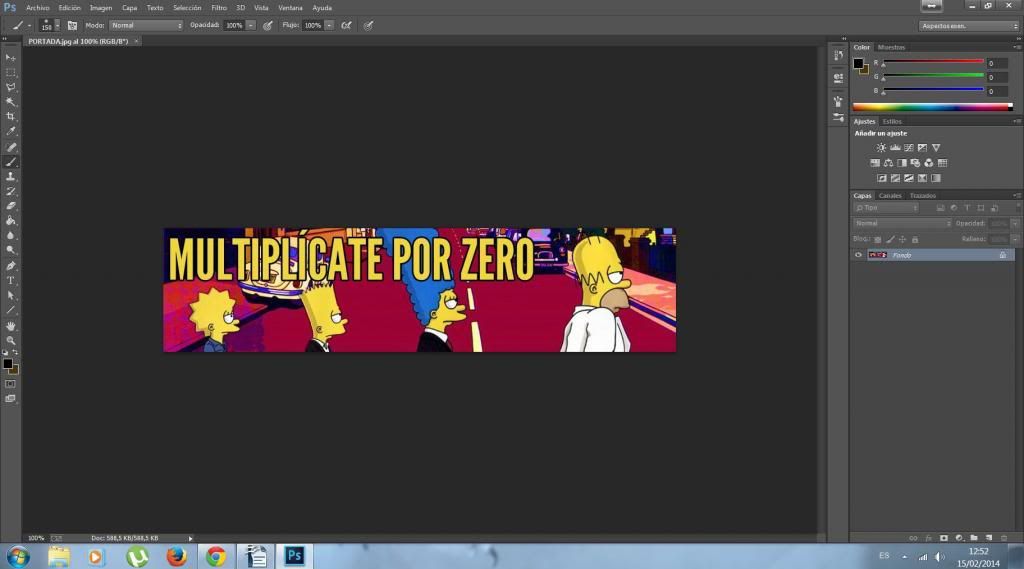Click the color spectrum ramp
Image resolution: width=1024 pixels, height=569 pixels.
932,107
